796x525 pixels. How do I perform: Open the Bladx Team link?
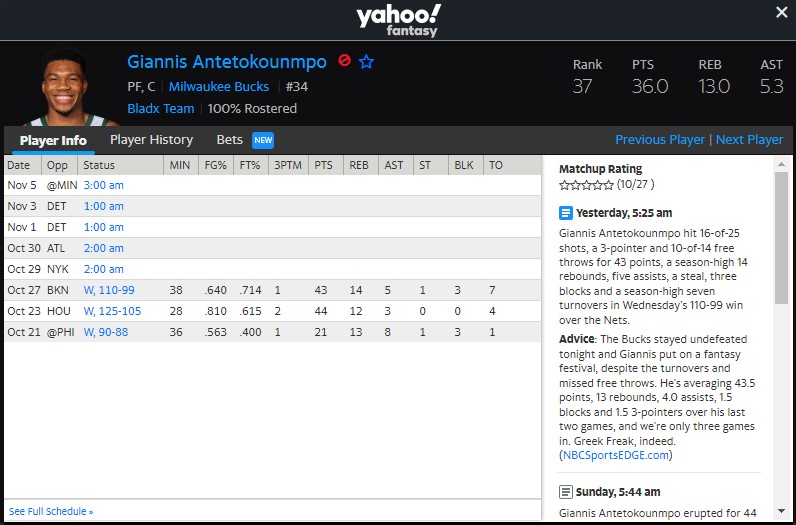[161, 108]
